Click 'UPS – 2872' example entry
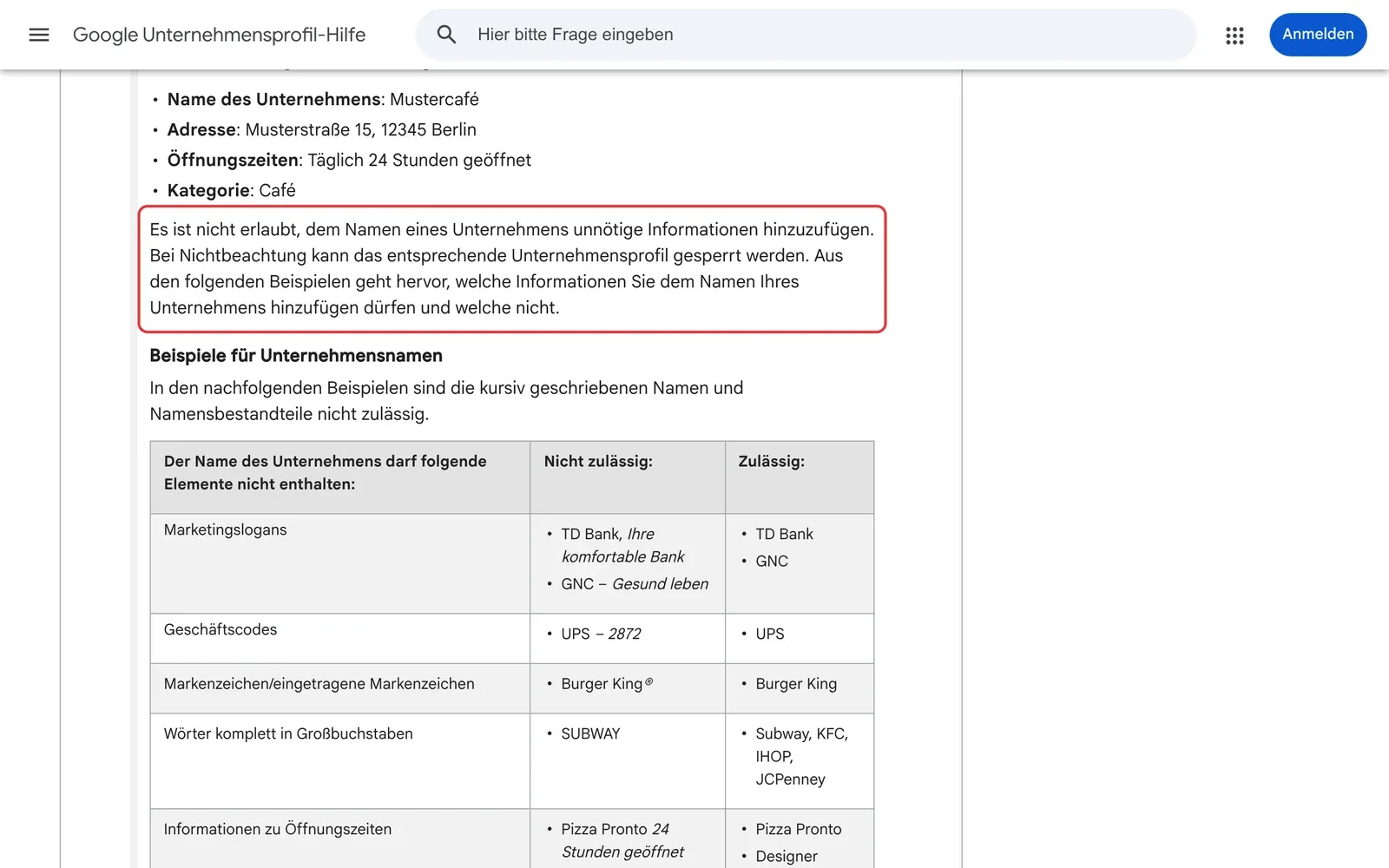The width and height of the screenshot is (1389, 868). pyautogui.click(x=601, y=634)
